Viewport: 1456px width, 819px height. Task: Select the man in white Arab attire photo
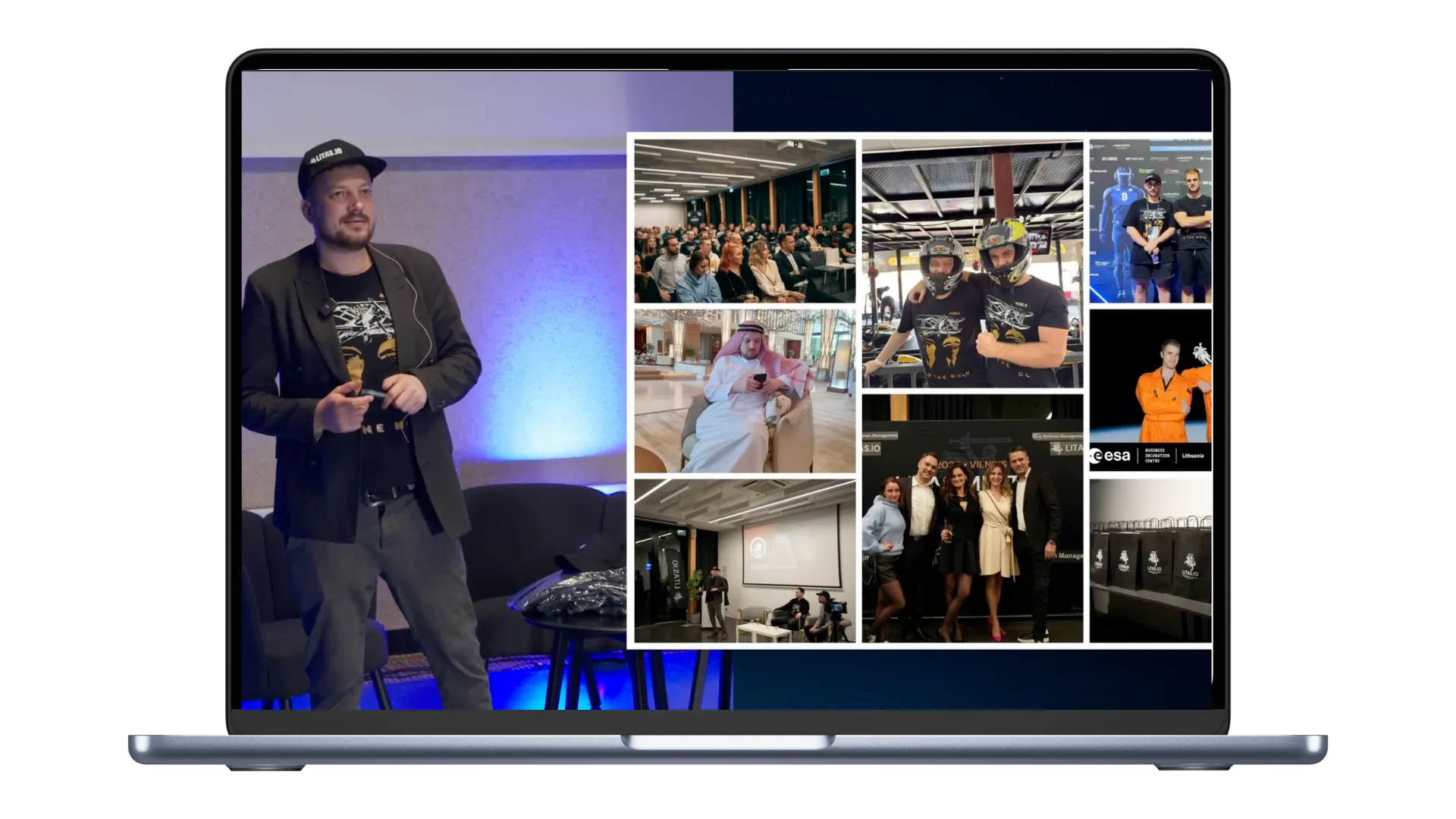click(x=745, y=391)
